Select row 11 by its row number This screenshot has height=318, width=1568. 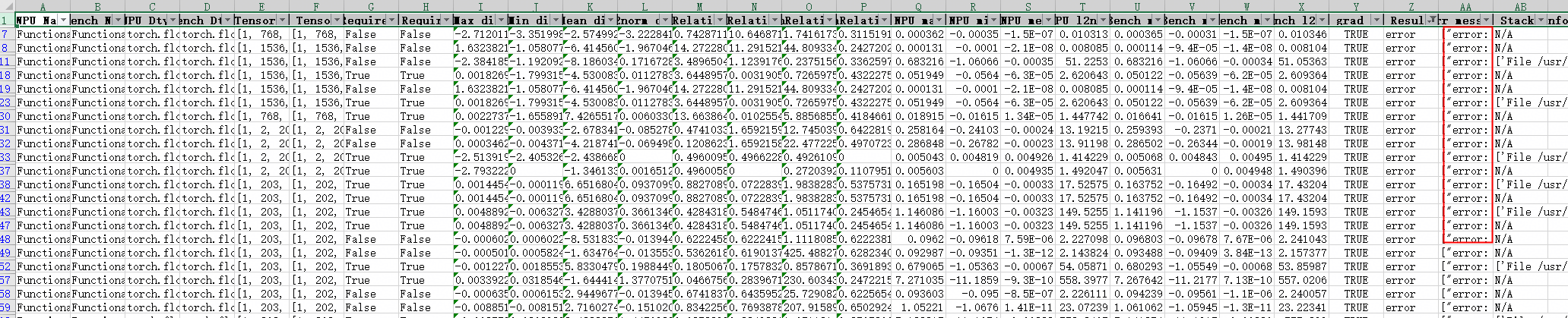pyautogui.click(x=8, y=61)
